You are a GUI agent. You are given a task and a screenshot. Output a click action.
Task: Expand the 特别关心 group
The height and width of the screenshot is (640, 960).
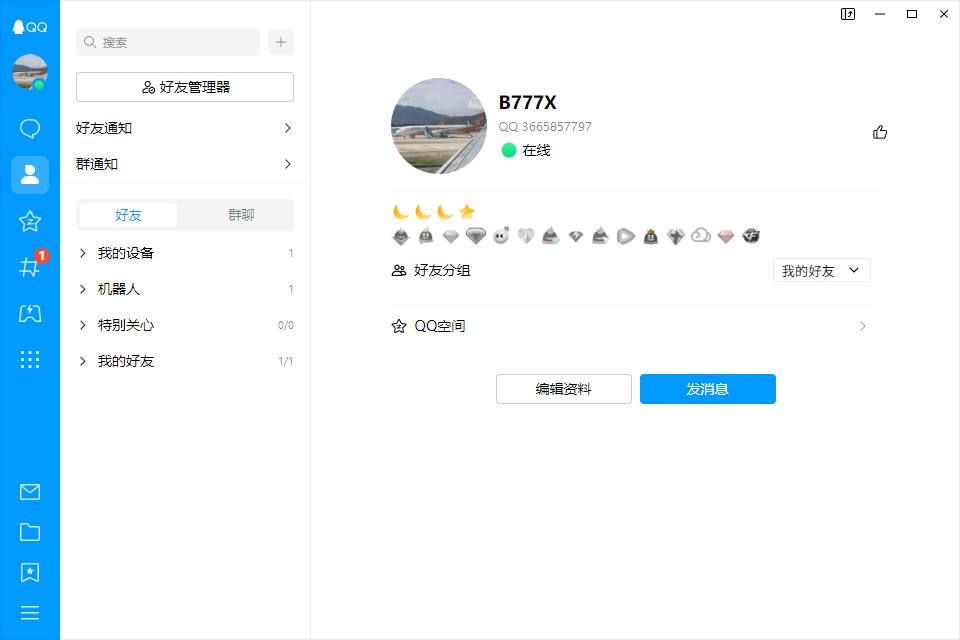point(125,325)
